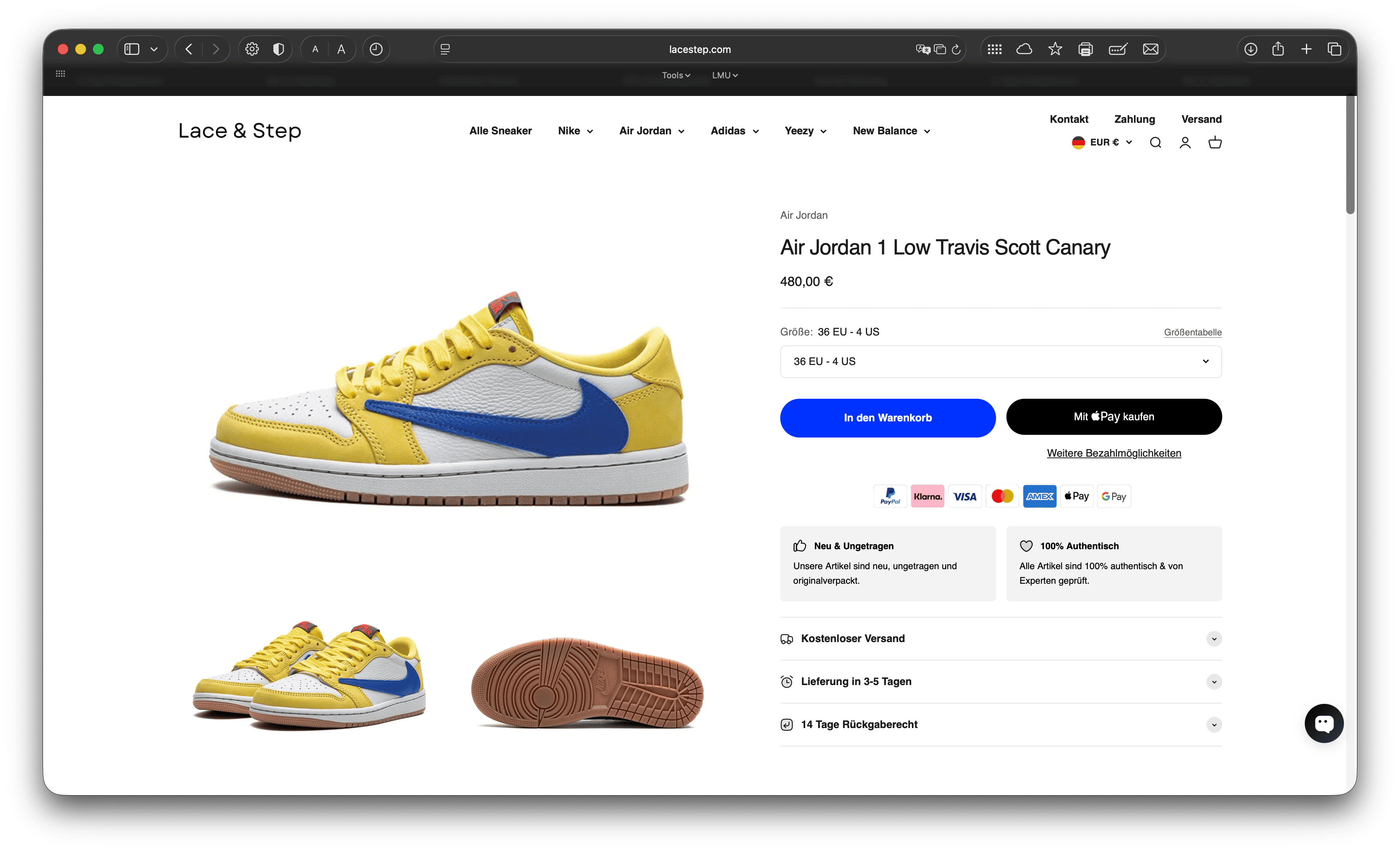The height and width of the screenshot is (852, 1400).
Task: Open the Versand page
Action: click(x=1201, y=119)
